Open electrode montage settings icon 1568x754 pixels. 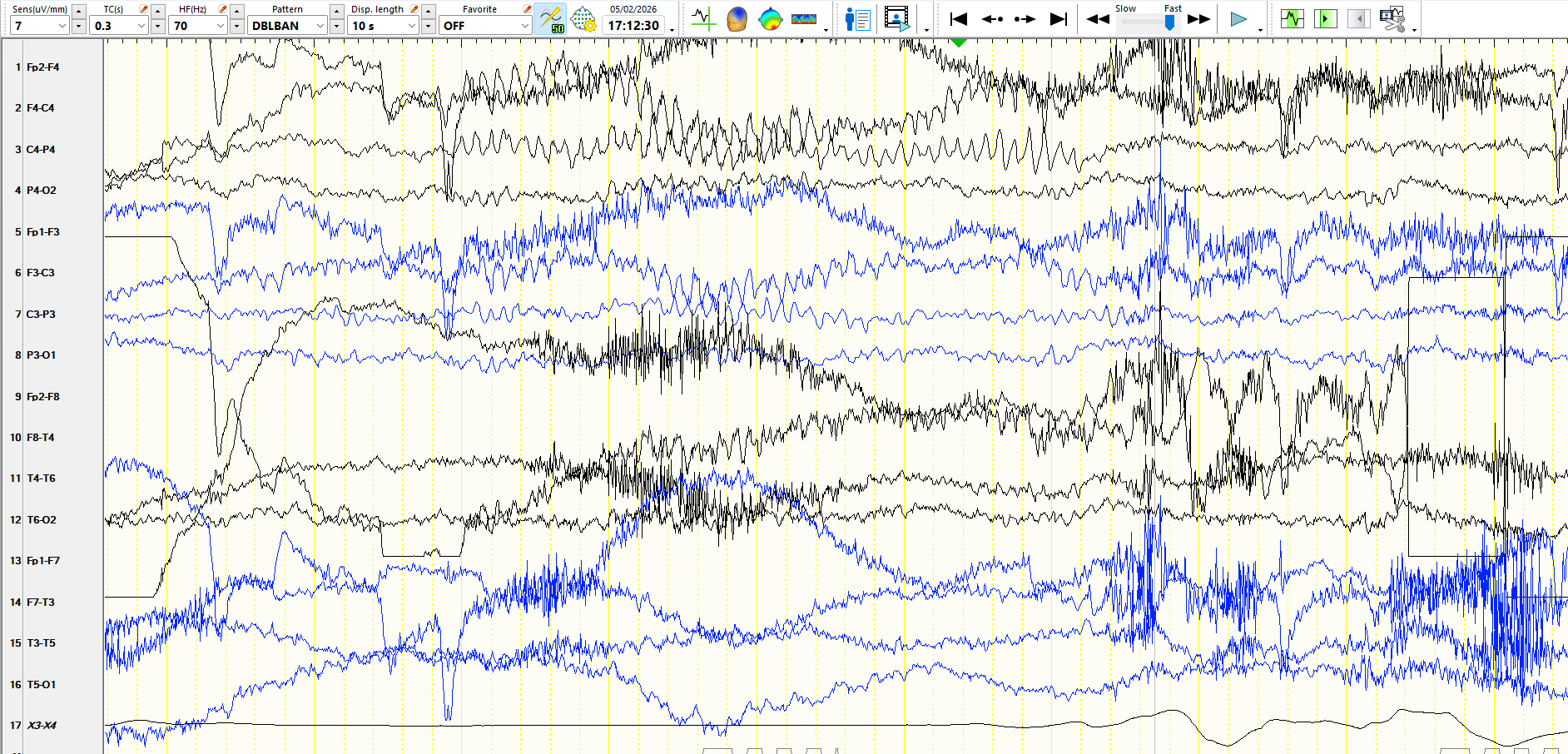coord(584,18)
